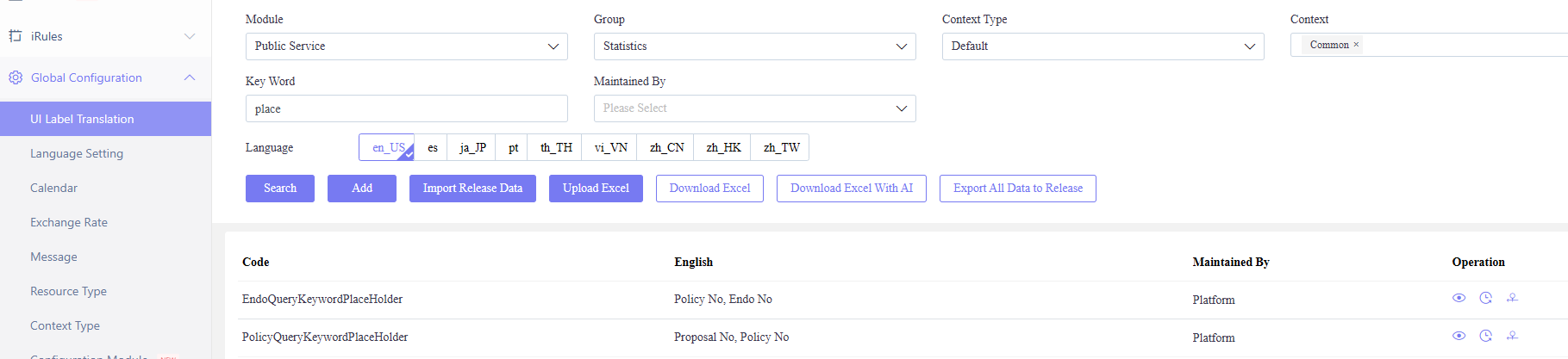Select the en_US language option
The height and width of the screenshot is (359, 1568).
387,147
